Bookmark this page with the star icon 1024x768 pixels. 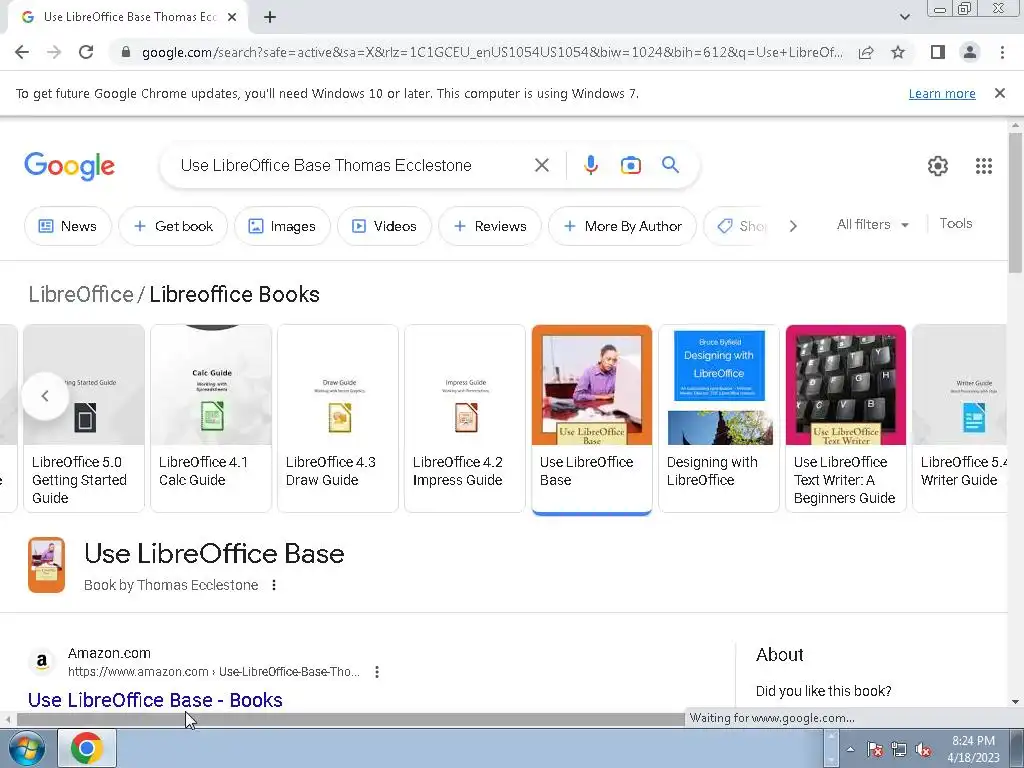(898, 52)
